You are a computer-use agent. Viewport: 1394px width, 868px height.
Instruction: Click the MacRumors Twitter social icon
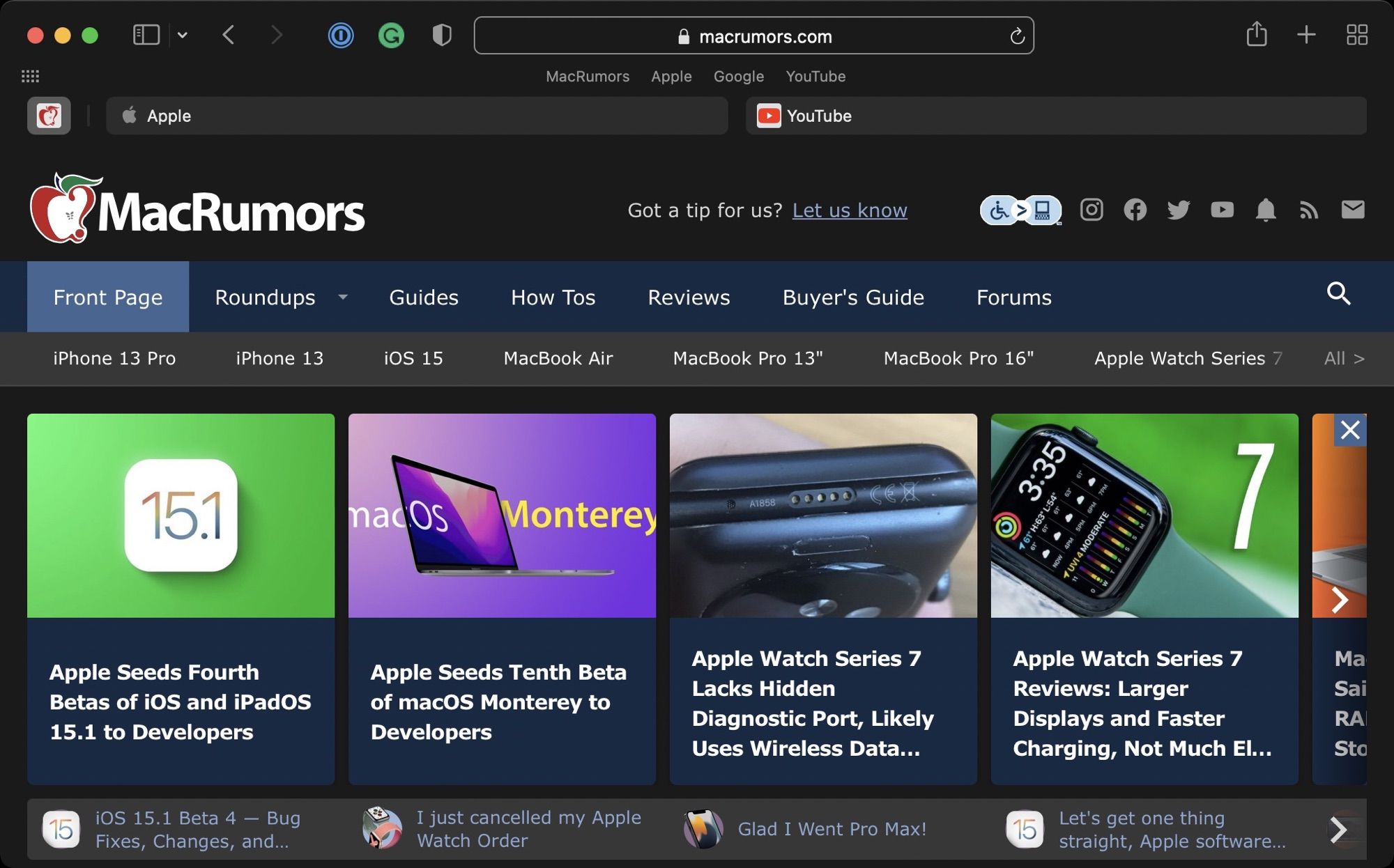(x=1179, y=209)
